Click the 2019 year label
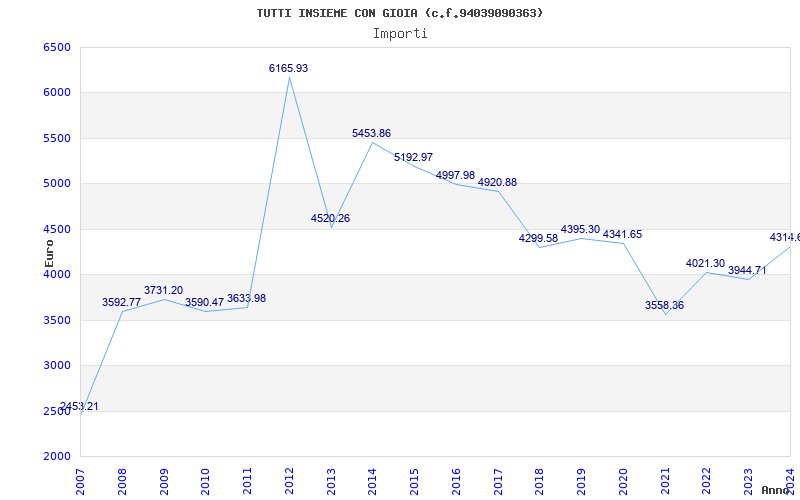Viewport: 800px width, 500px height. coord(582,482)
